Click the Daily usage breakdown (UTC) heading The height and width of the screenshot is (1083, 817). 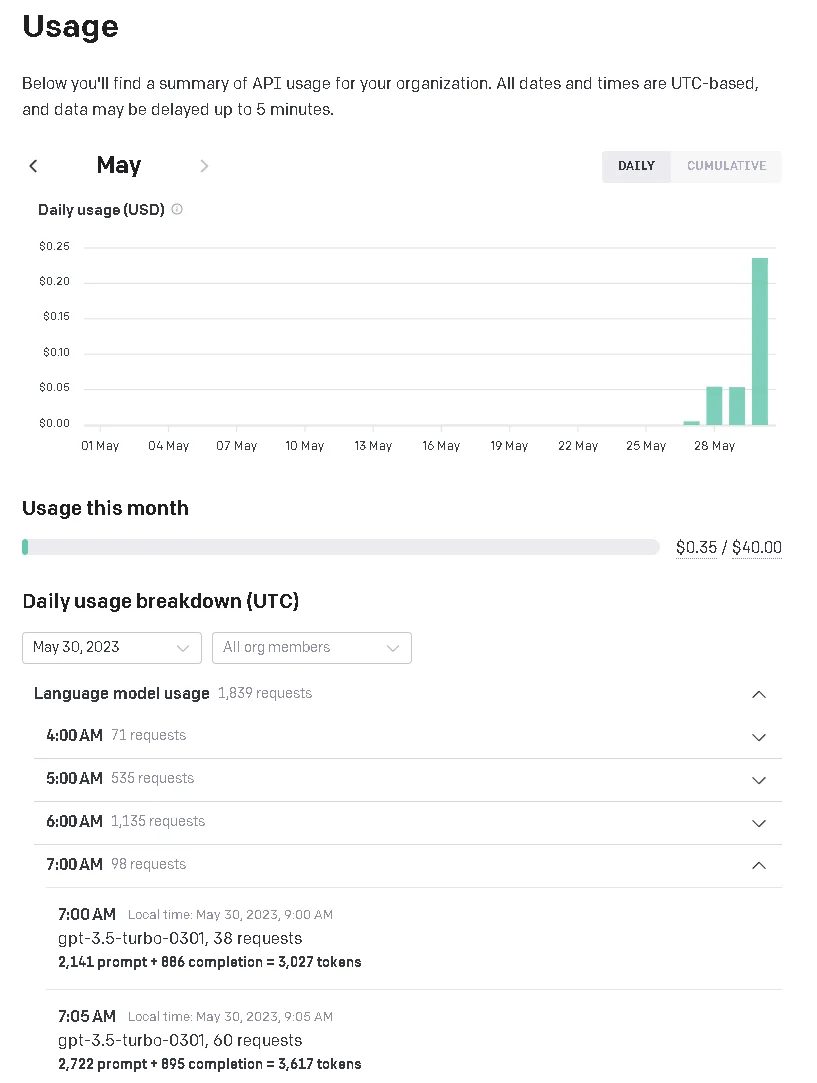click(x=160, y=602)
